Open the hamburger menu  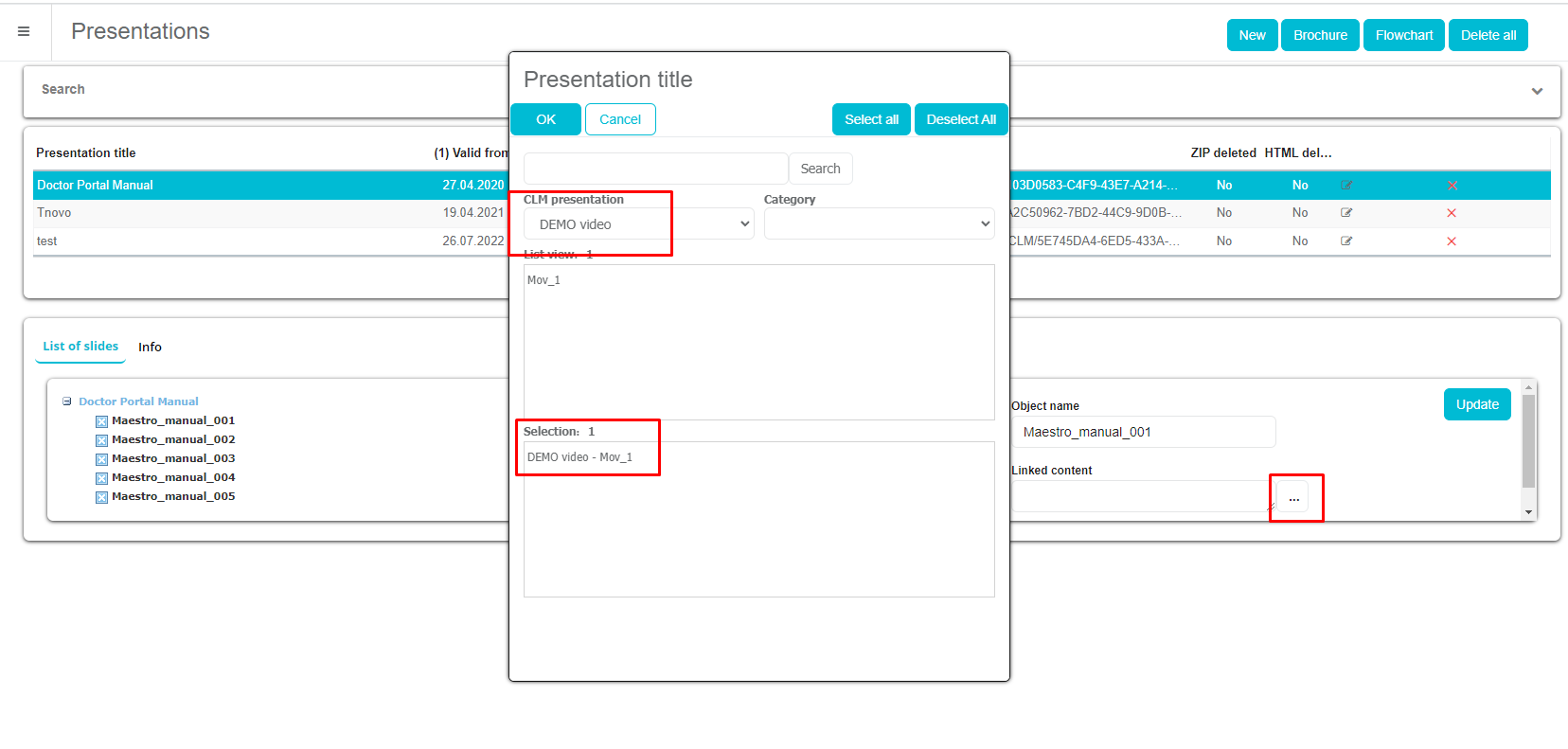(x=24, y=31)
